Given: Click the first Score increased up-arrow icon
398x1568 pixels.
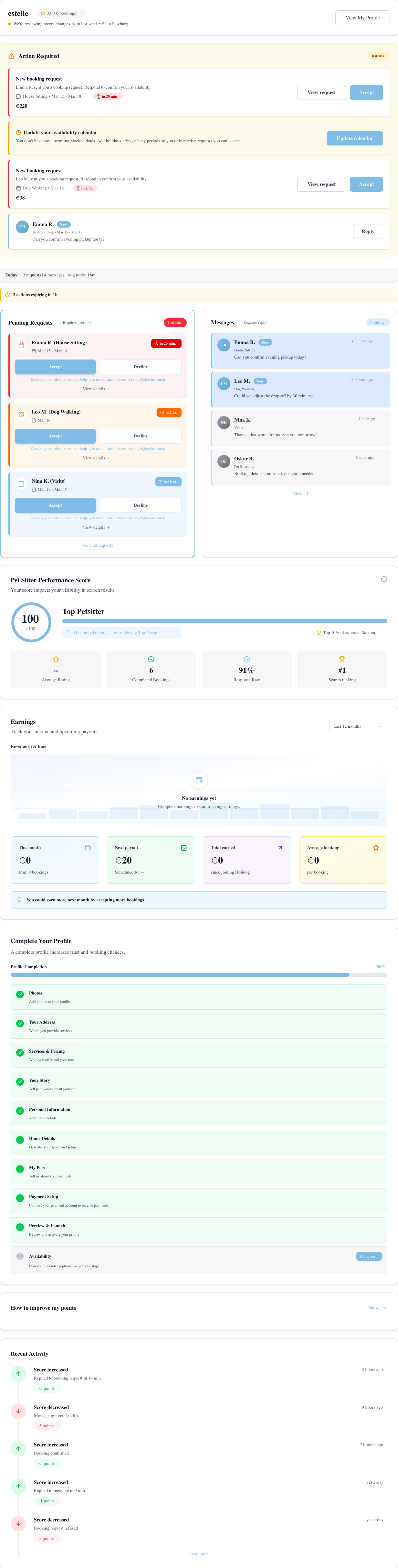Looking at the screenshot, I should [x=18, y=1374].
